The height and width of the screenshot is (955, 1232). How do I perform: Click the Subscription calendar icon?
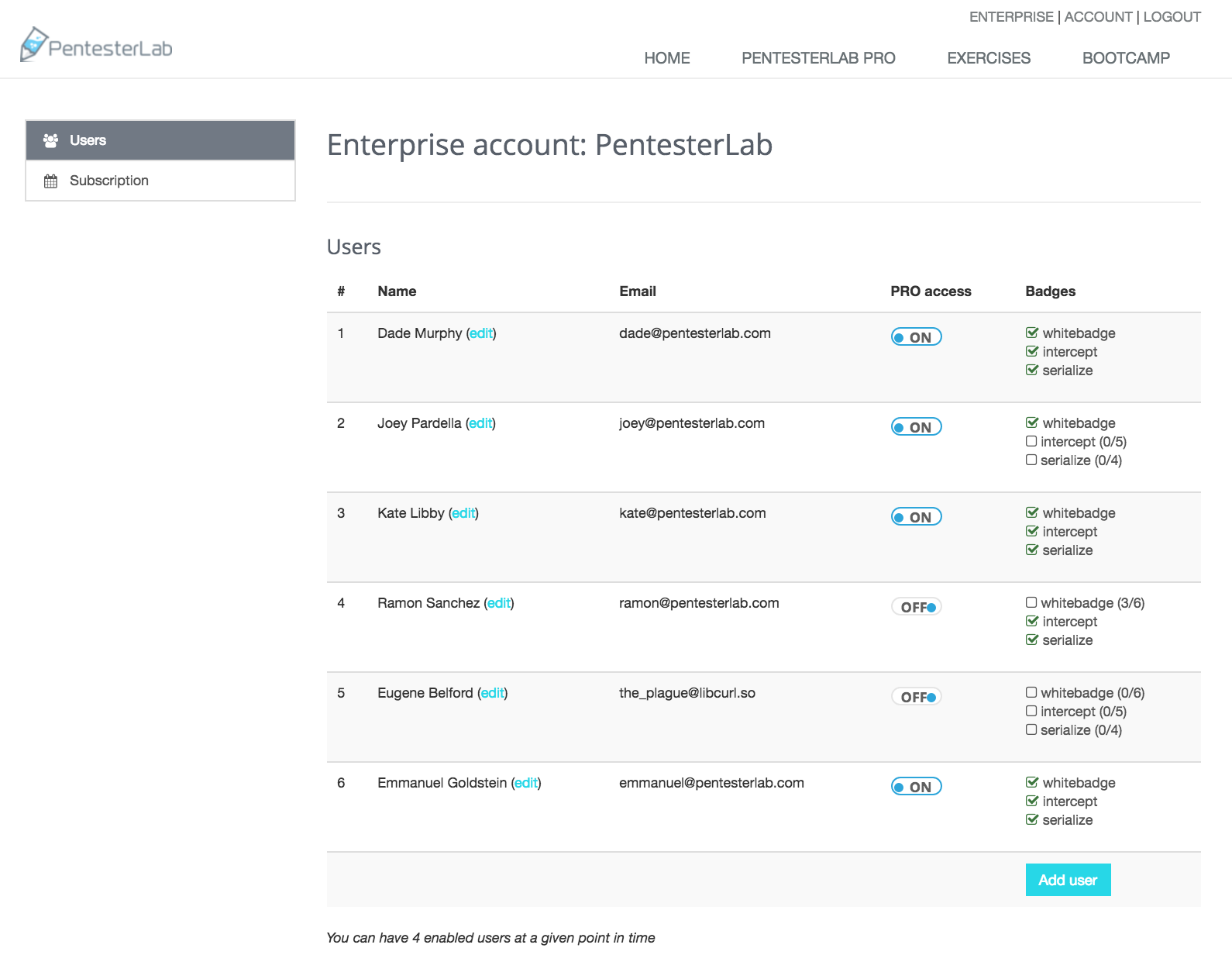click(x=51, y=181)
